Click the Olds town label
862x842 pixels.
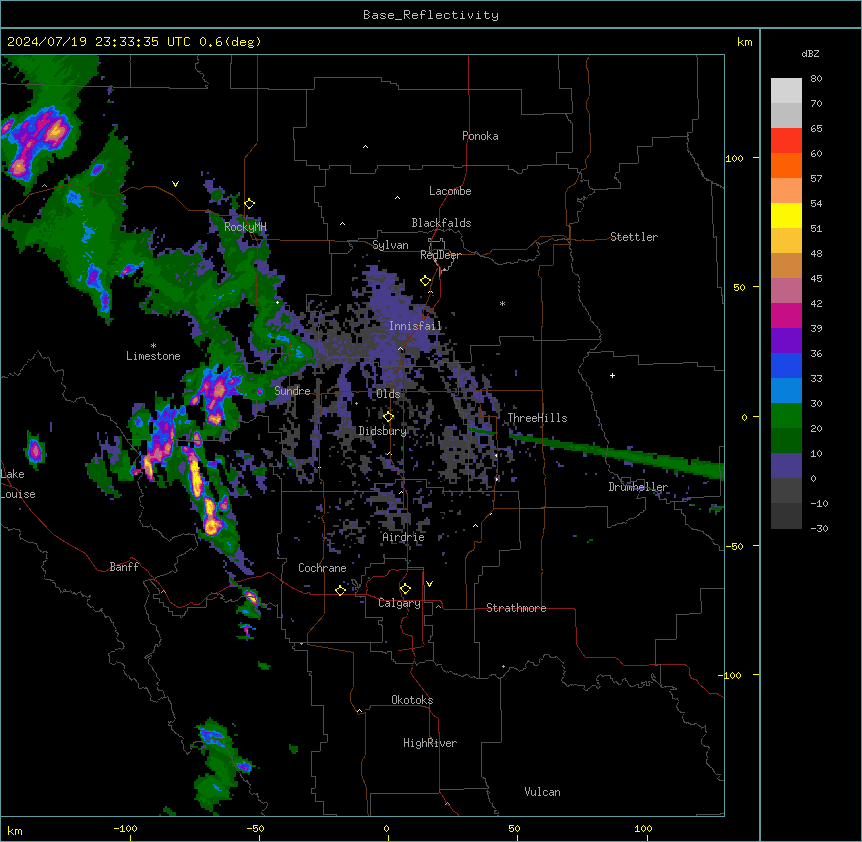(x=388, y=394)
